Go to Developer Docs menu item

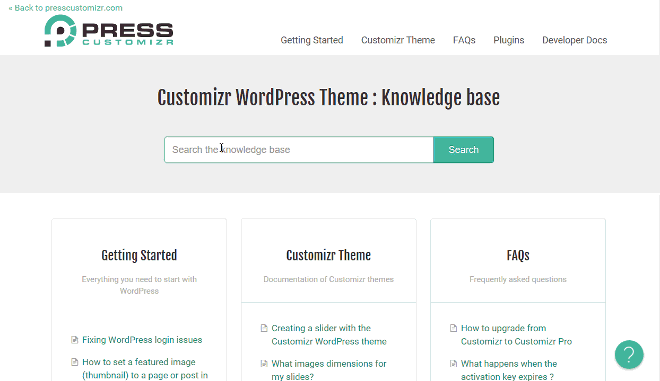tap(575, 40)
